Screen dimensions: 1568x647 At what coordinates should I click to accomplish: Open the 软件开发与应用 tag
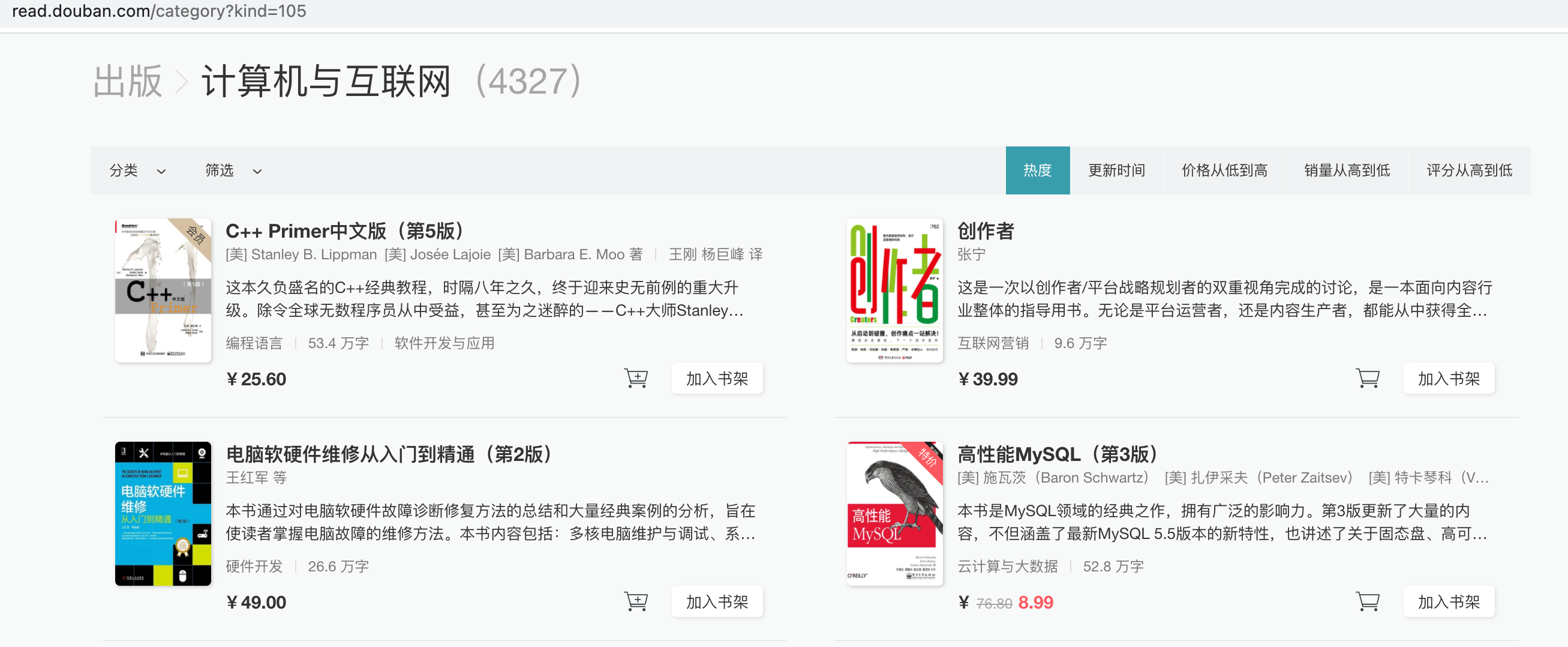pos(444,343)
